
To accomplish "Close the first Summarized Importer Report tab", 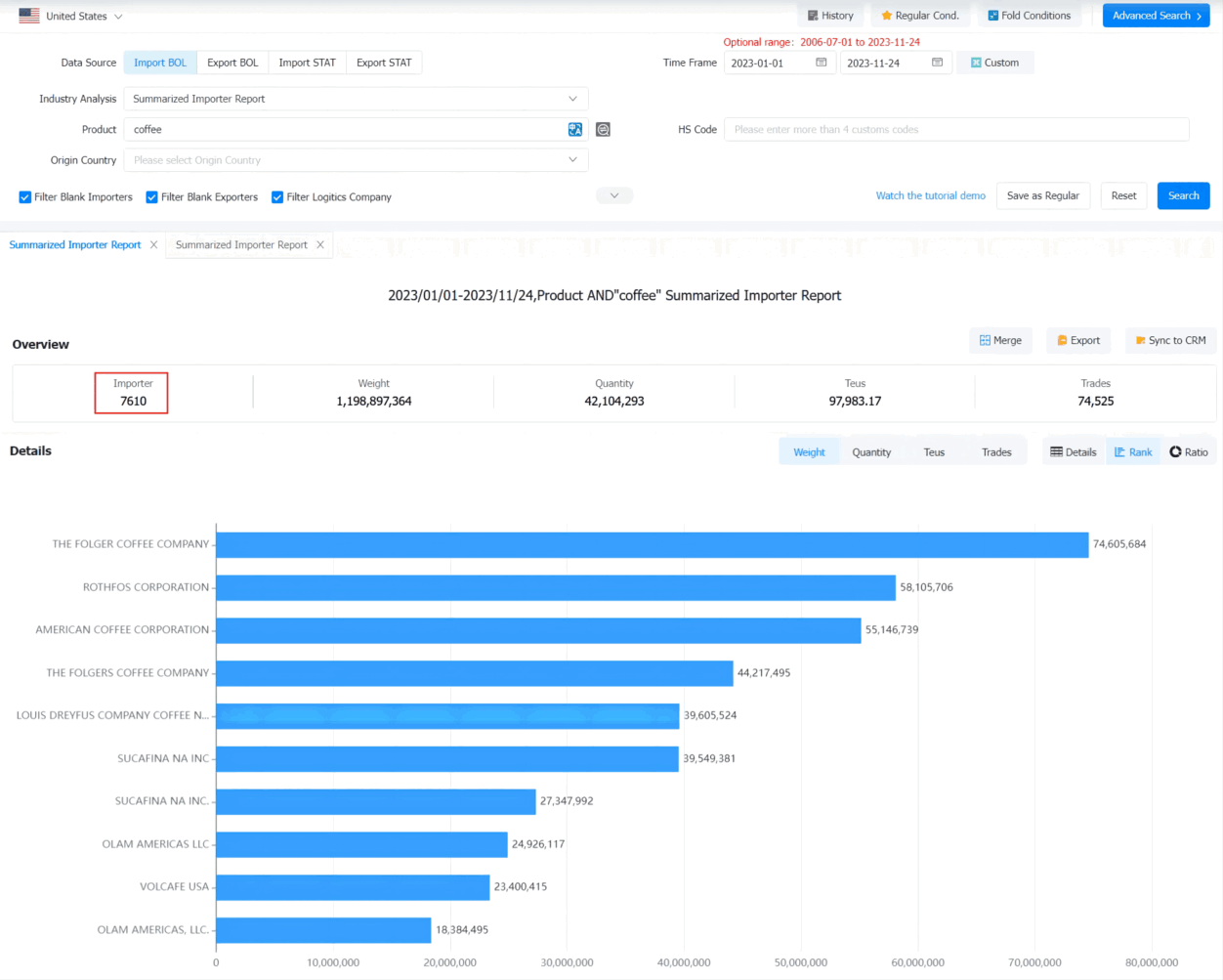I will click(x=153, y=245).
